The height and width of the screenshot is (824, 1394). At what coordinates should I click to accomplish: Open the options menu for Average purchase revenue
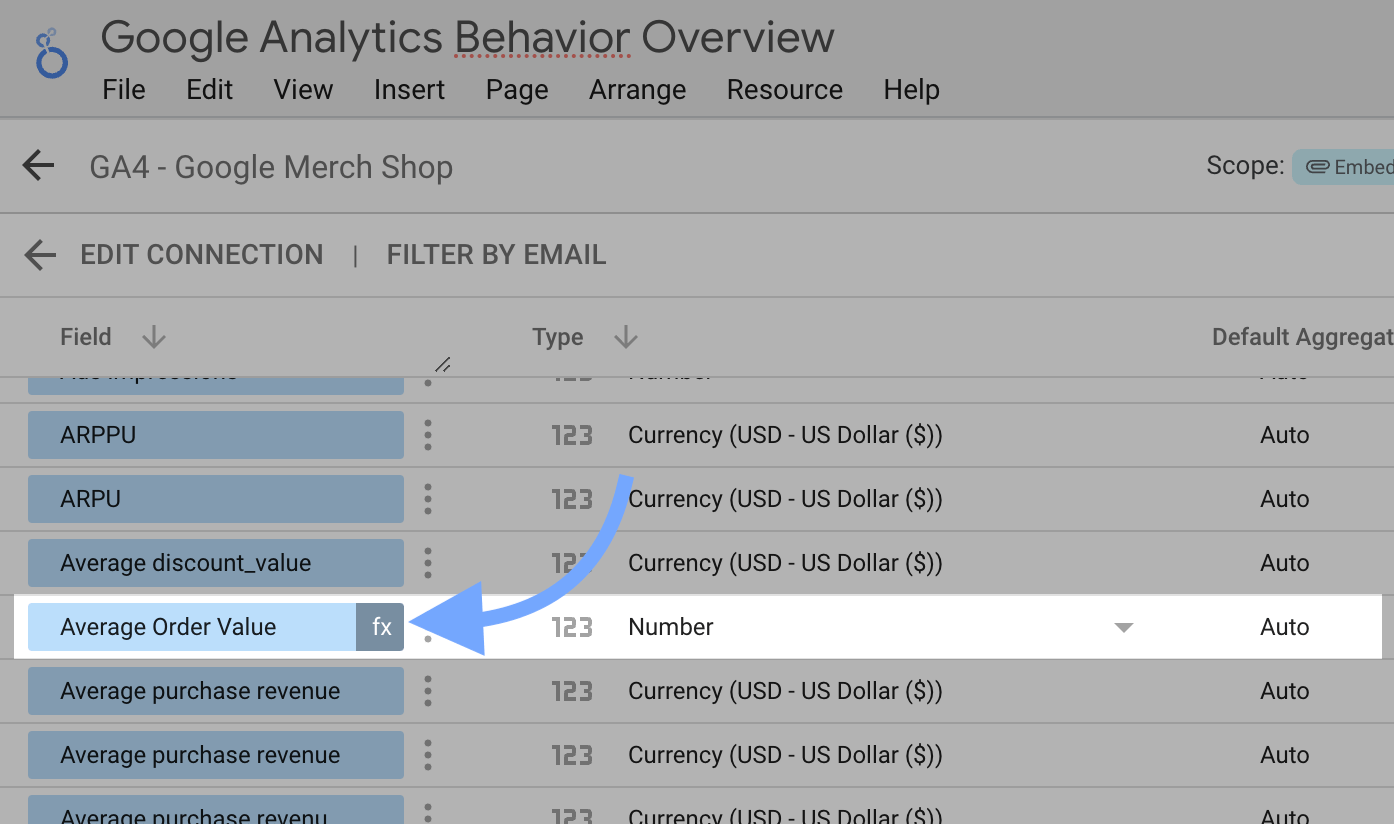click(428, 691)
